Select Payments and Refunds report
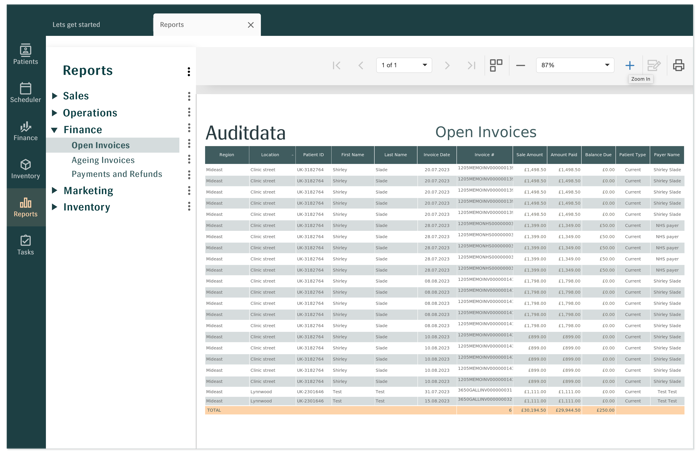Screen dimensions: 700x453 point(117,174)
